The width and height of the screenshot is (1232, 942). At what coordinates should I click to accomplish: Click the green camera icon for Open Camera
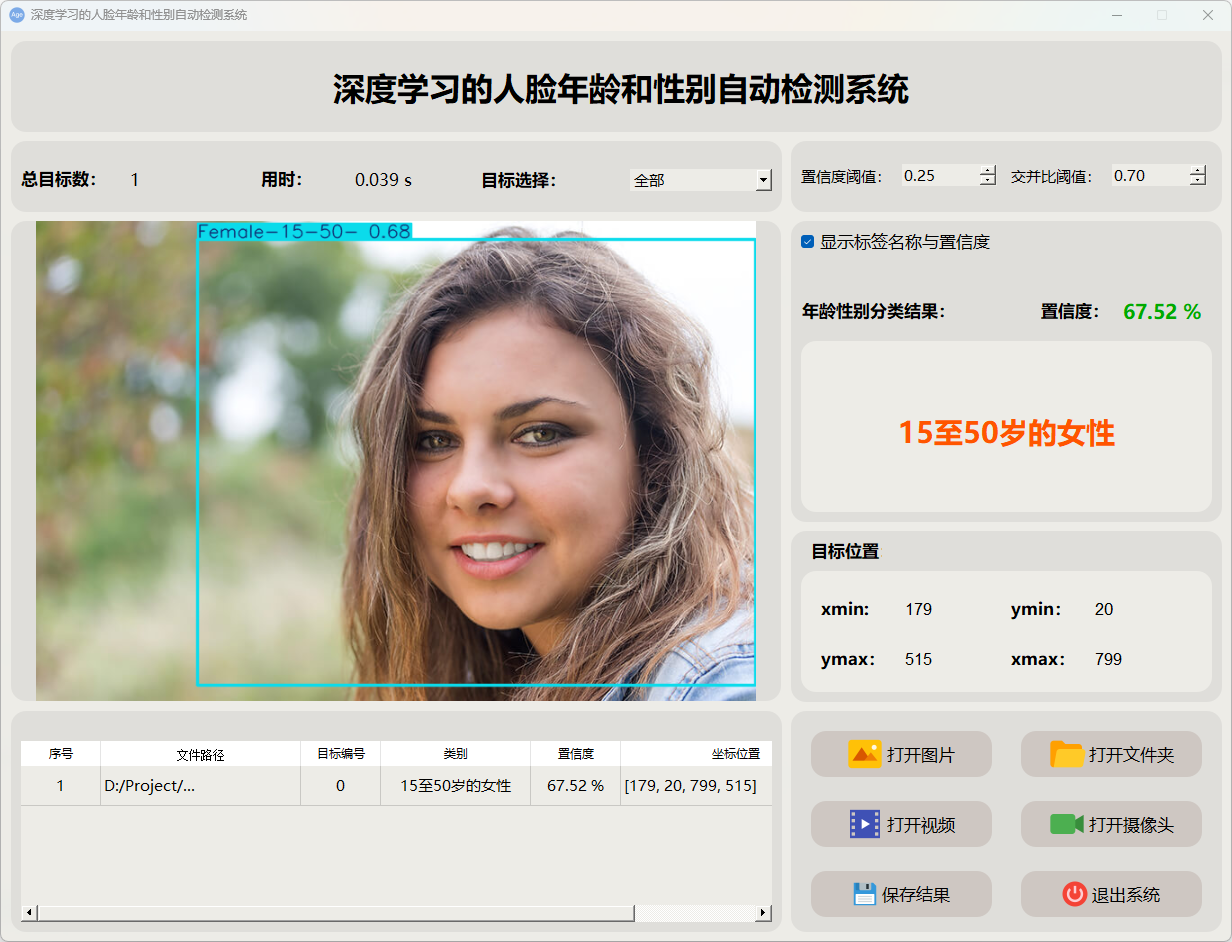(1067, 824)
